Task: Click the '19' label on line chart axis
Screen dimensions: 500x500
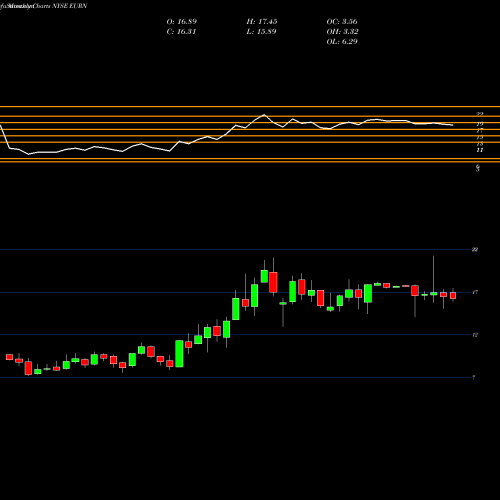Action: [x=480, y=124]
